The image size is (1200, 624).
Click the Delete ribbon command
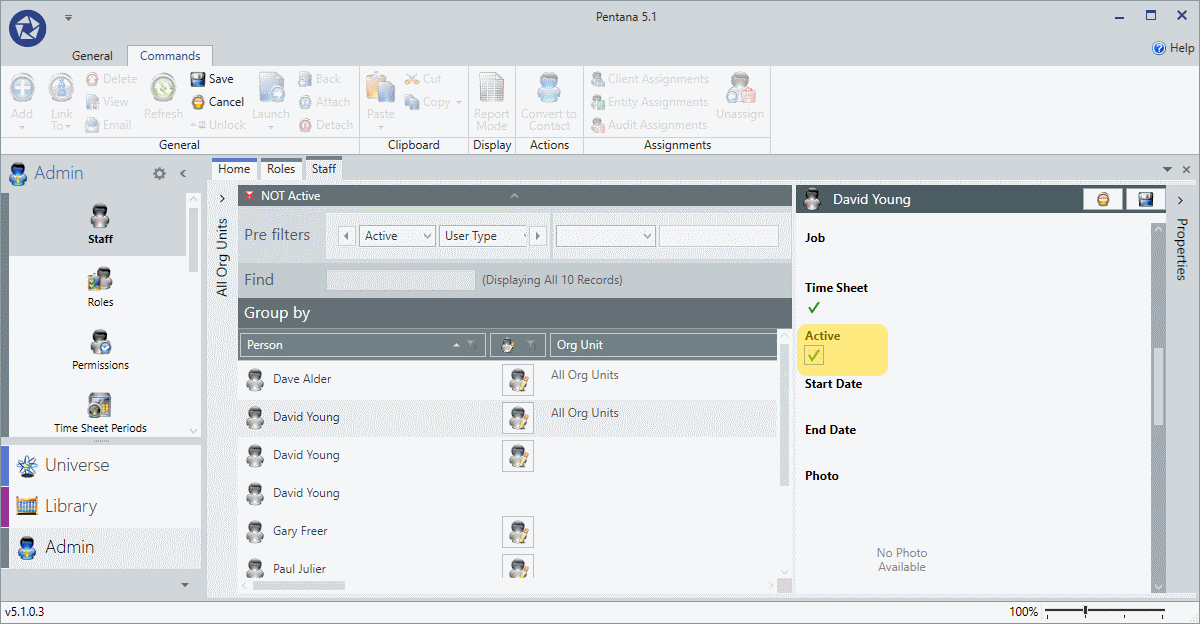(x=111, y=79)
